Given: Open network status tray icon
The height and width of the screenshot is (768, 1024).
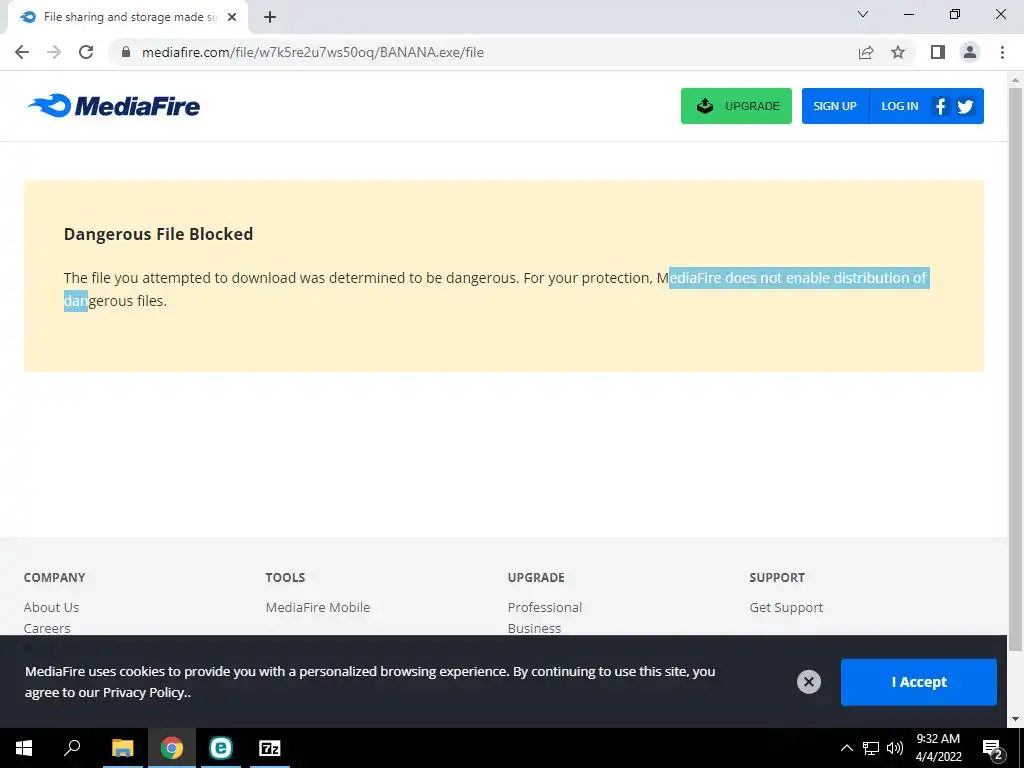Looking at the screenshot, I should [x=871, y=748].
